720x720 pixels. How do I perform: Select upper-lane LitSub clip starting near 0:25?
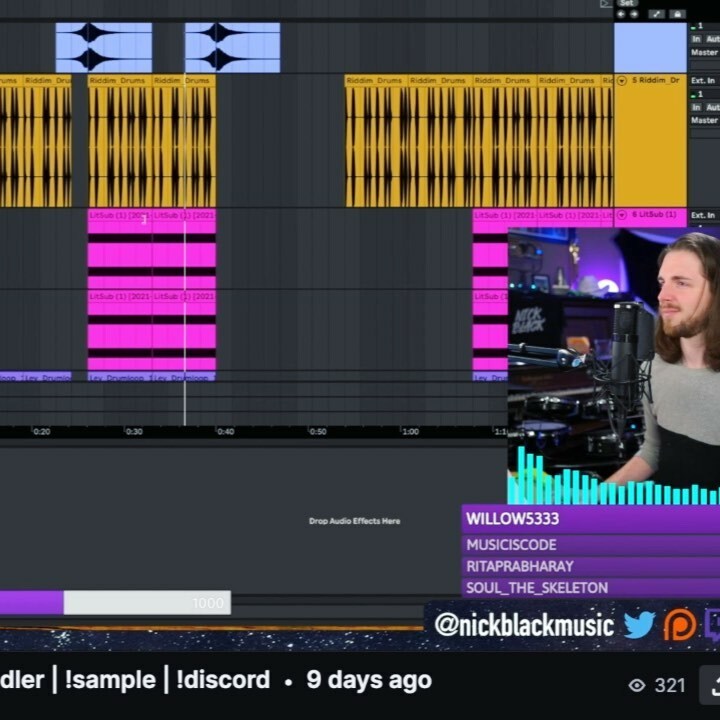(x=120, y=248)
